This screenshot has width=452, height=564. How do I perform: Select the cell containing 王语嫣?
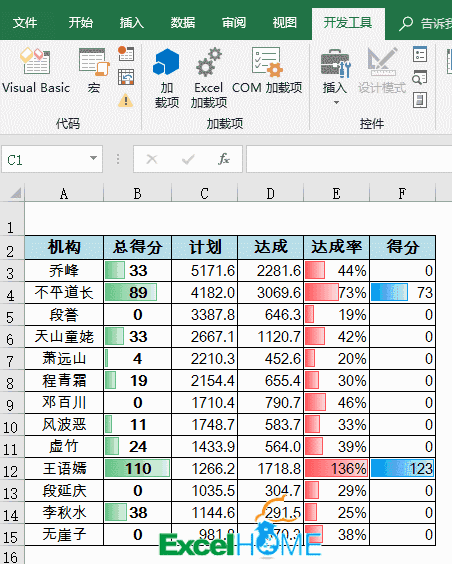tap(64, 469)
